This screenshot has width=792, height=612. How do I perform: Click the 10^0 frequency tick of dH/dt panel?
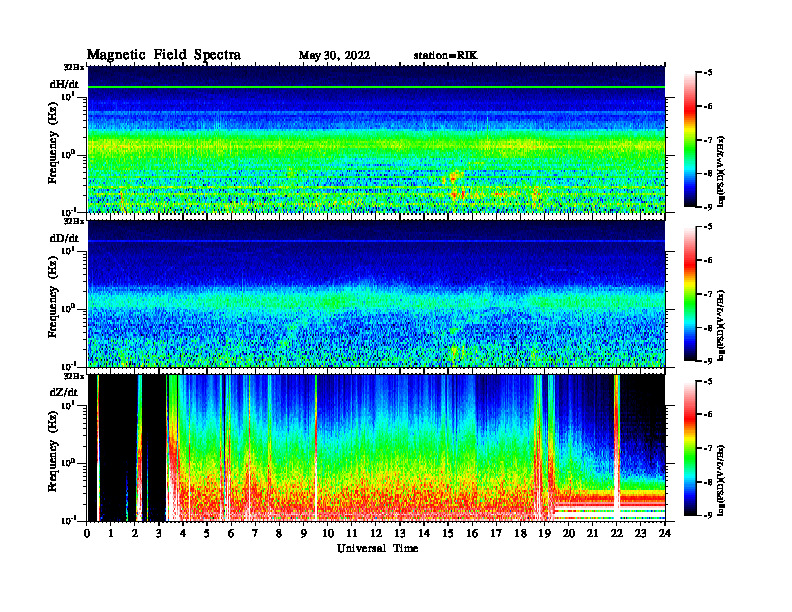coord(68,154)
